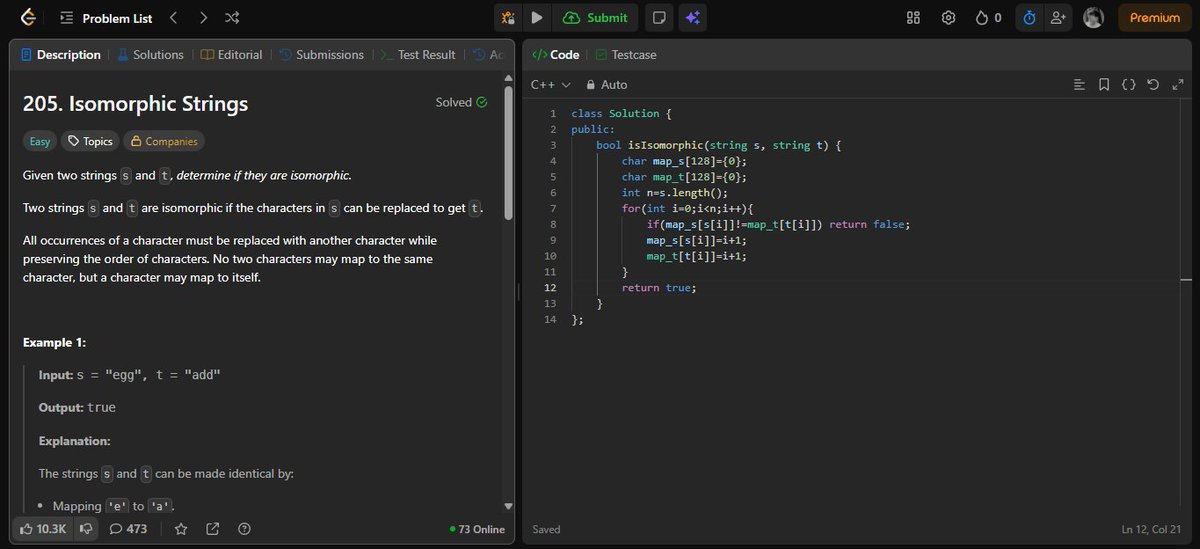Click the Example 1: heading

[x=54, y=342]
